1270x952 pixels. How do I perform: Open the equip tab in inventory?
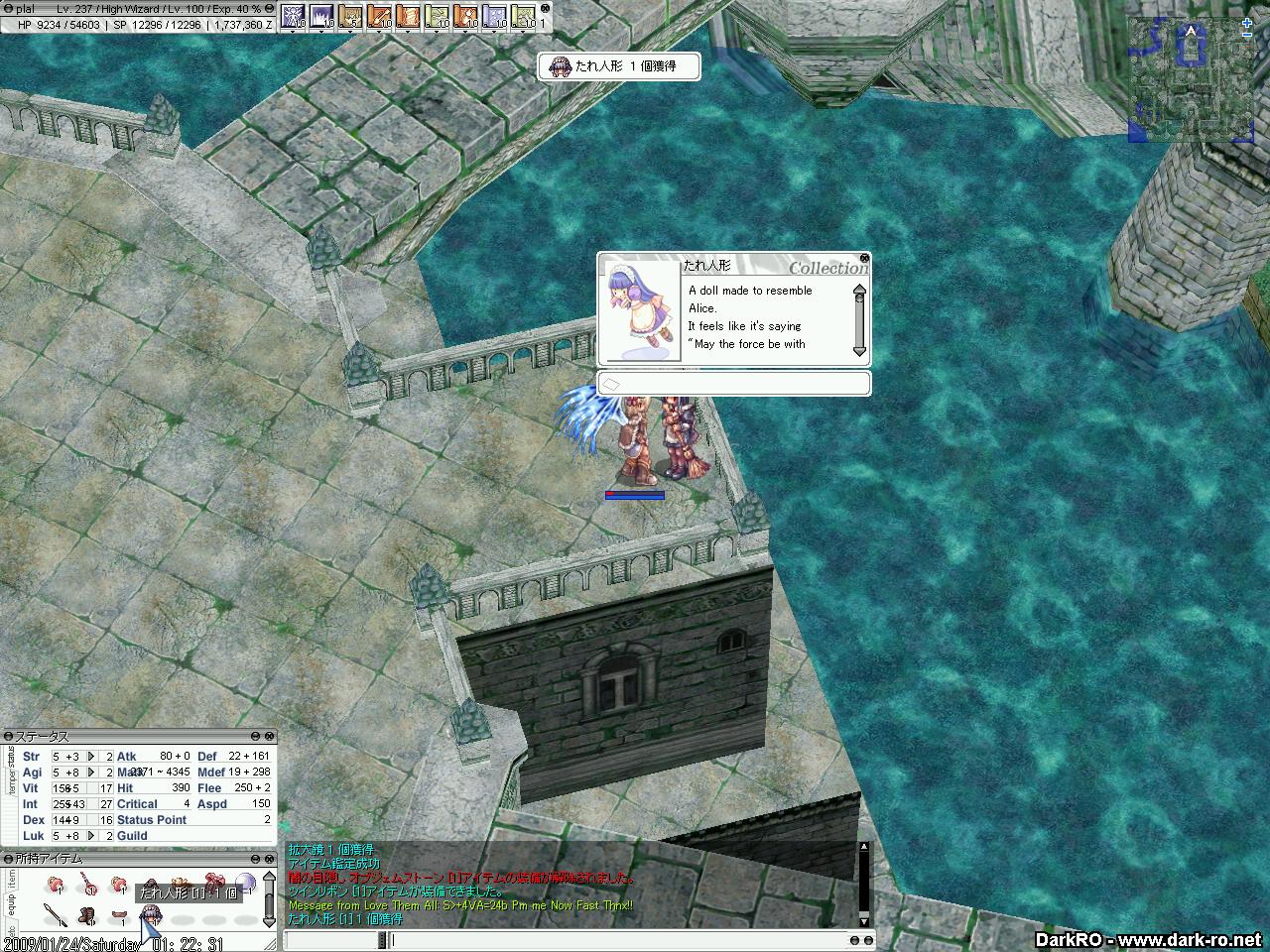pos(11,906)
